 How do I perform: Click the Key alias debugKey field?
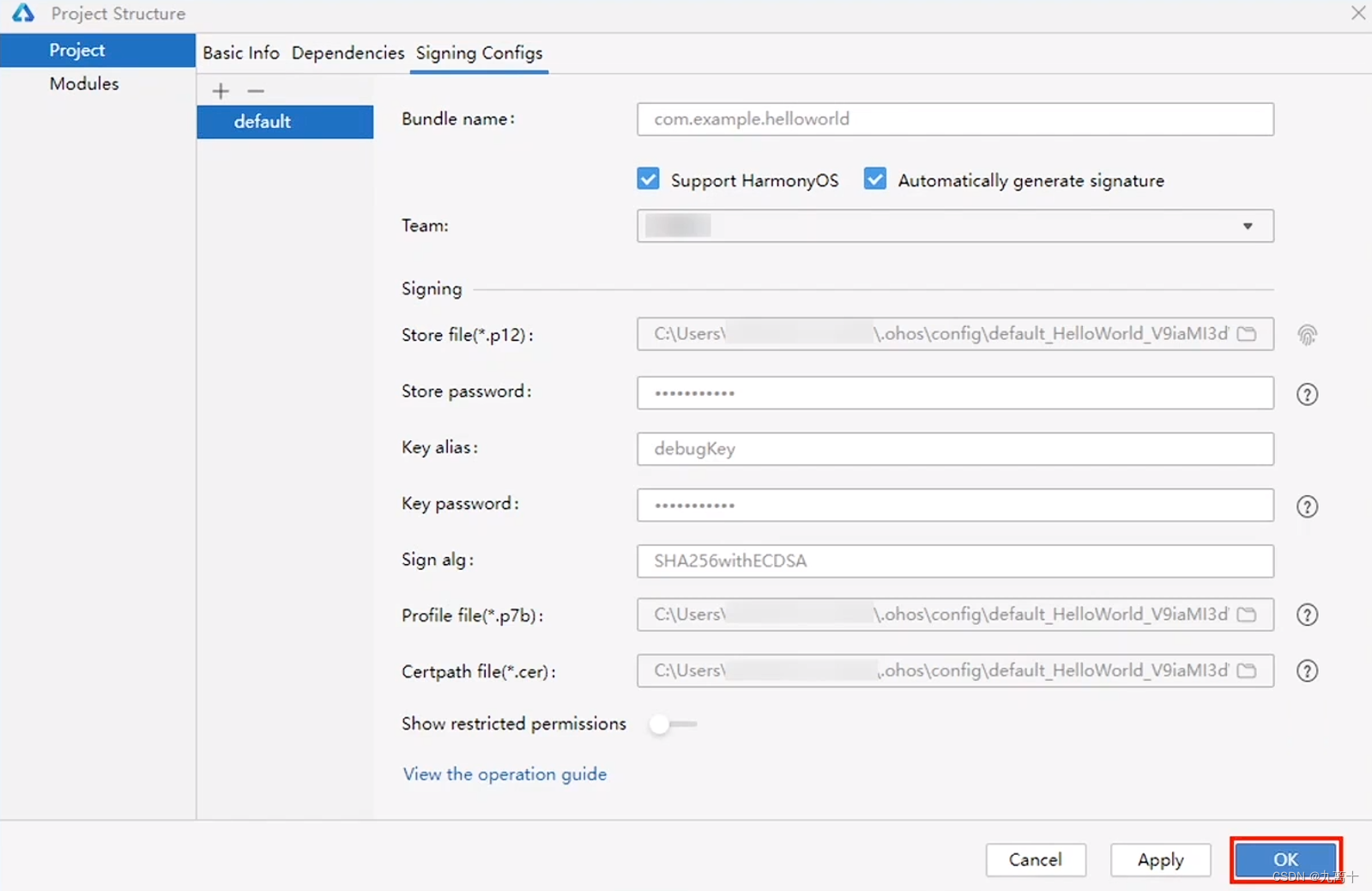coord(955,449)
